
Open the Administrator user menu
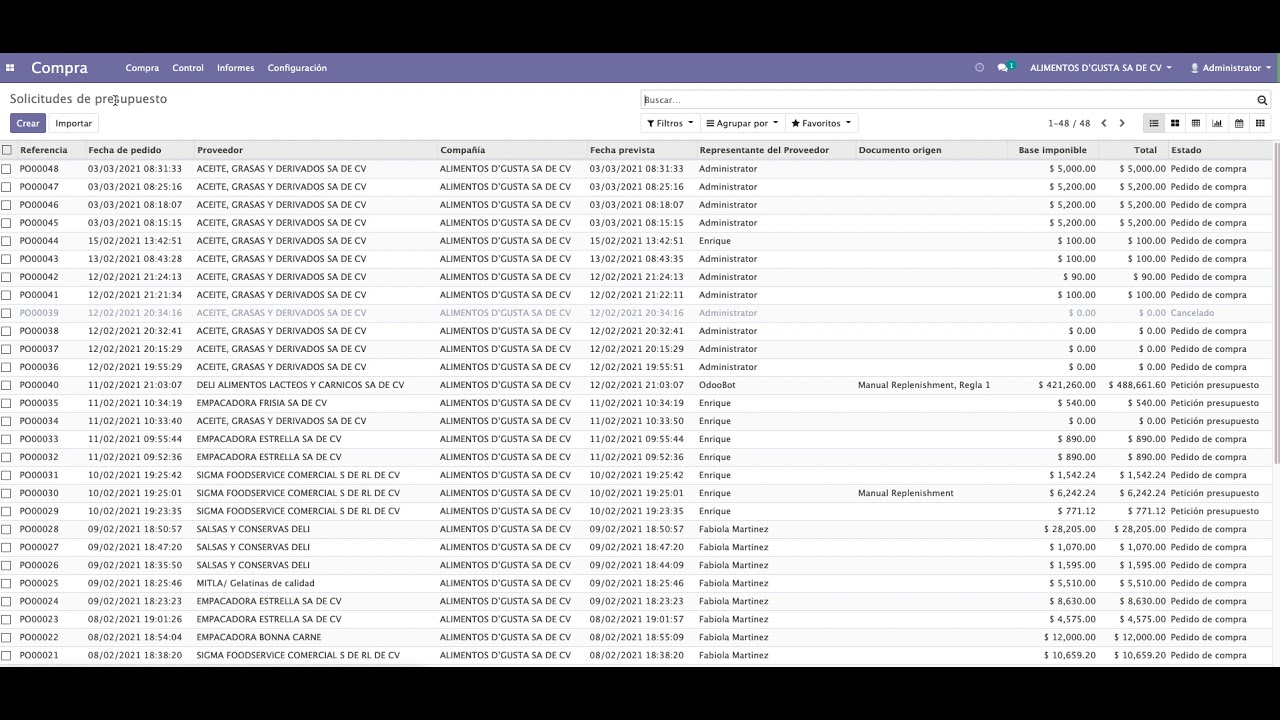(1230, 68)
